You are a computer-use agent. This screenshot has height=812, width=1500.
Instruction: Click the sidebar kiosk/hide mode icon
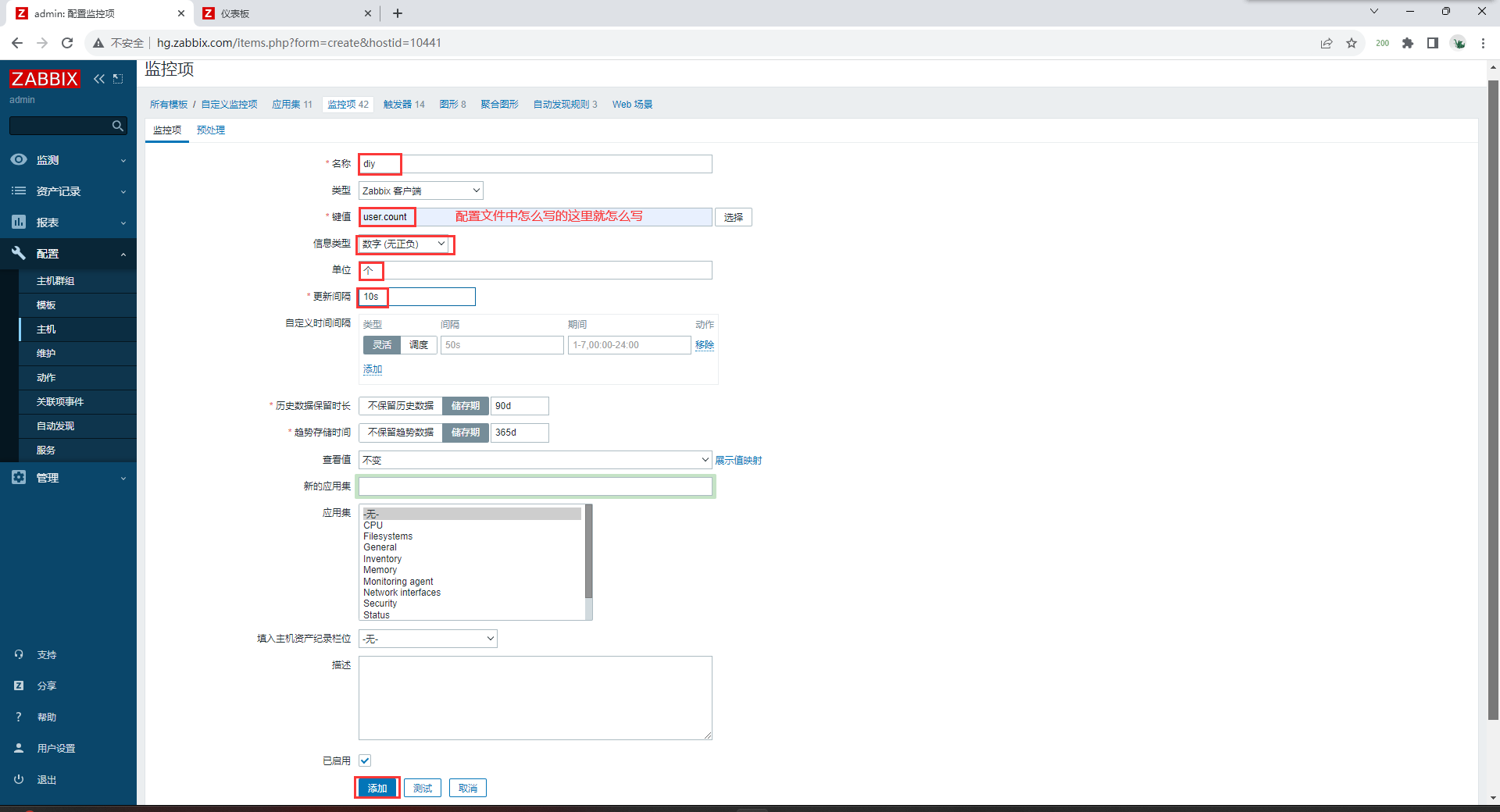click(118, 79)
